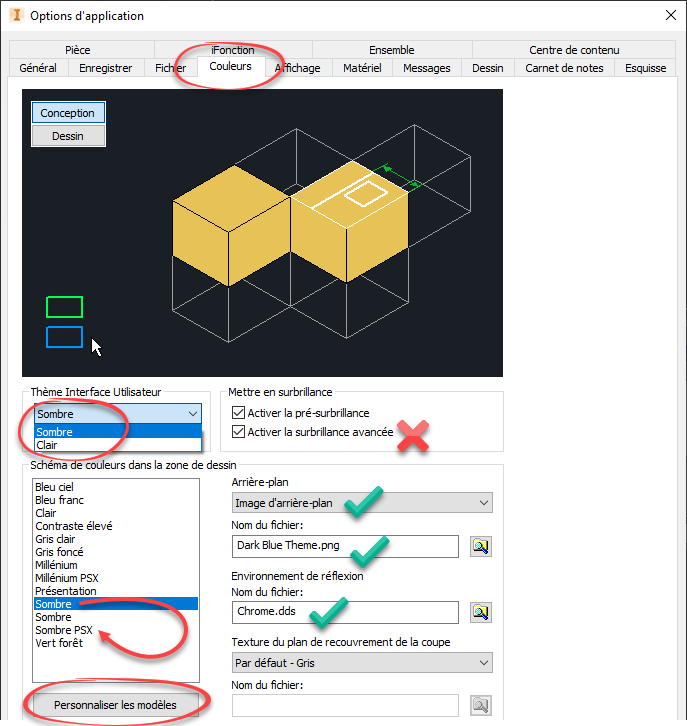687x726 pixels.
Task: Click the Personnaliser les modèles button
Action: [115, 705]
